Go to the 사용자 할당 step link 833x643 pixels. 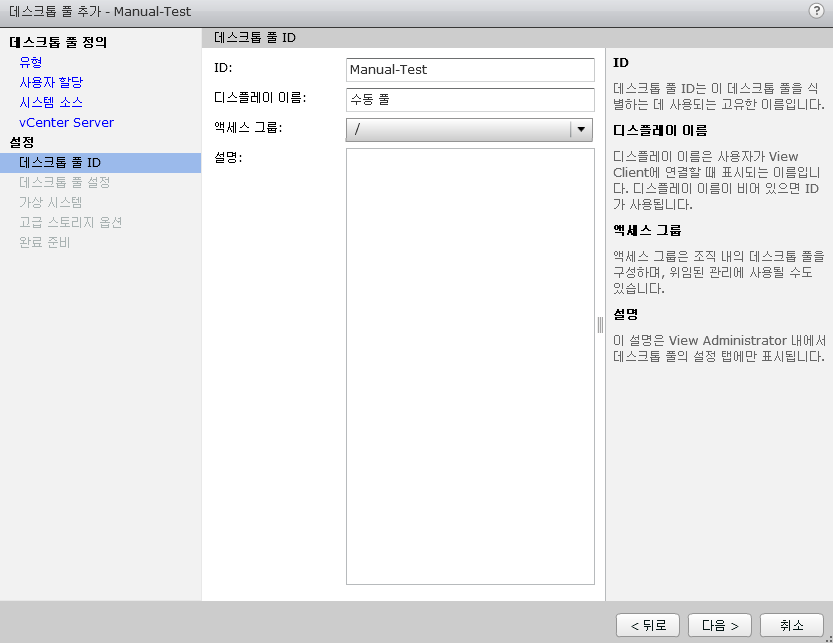pos(51,82)
